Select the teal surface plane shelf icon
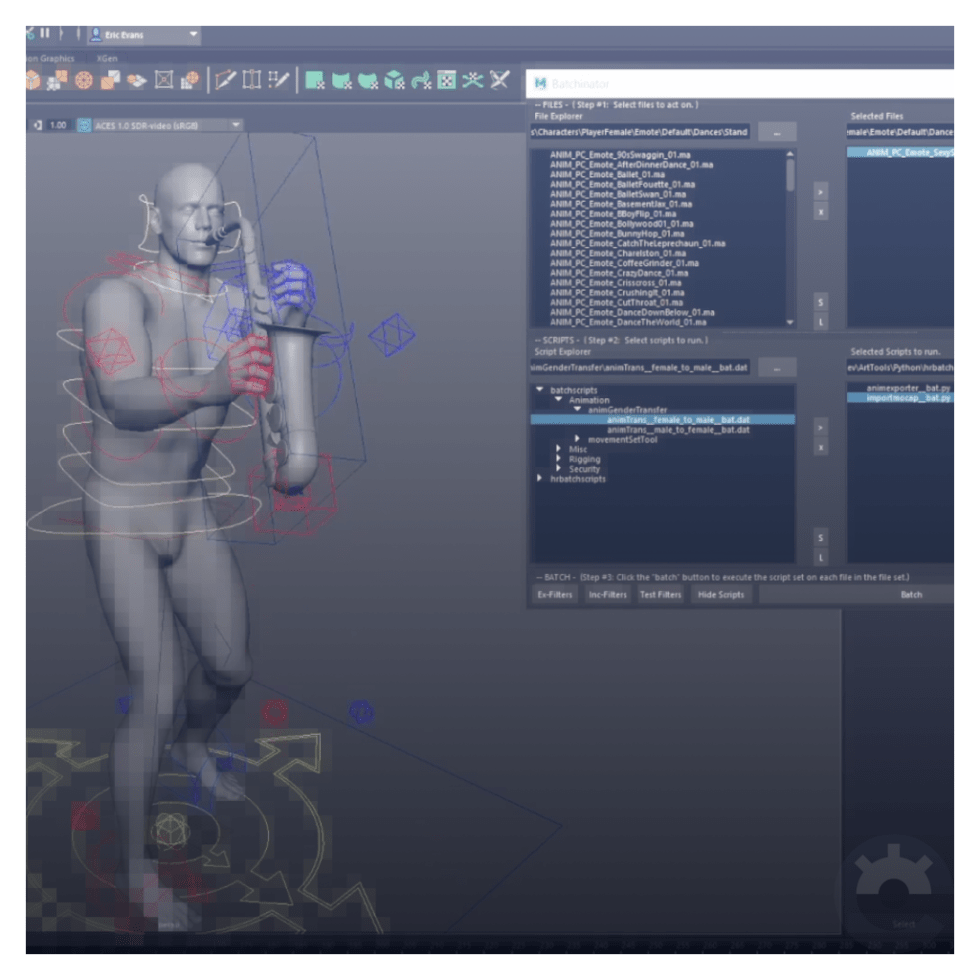Viewport: 980px width, 980px height. pos(315,80)
